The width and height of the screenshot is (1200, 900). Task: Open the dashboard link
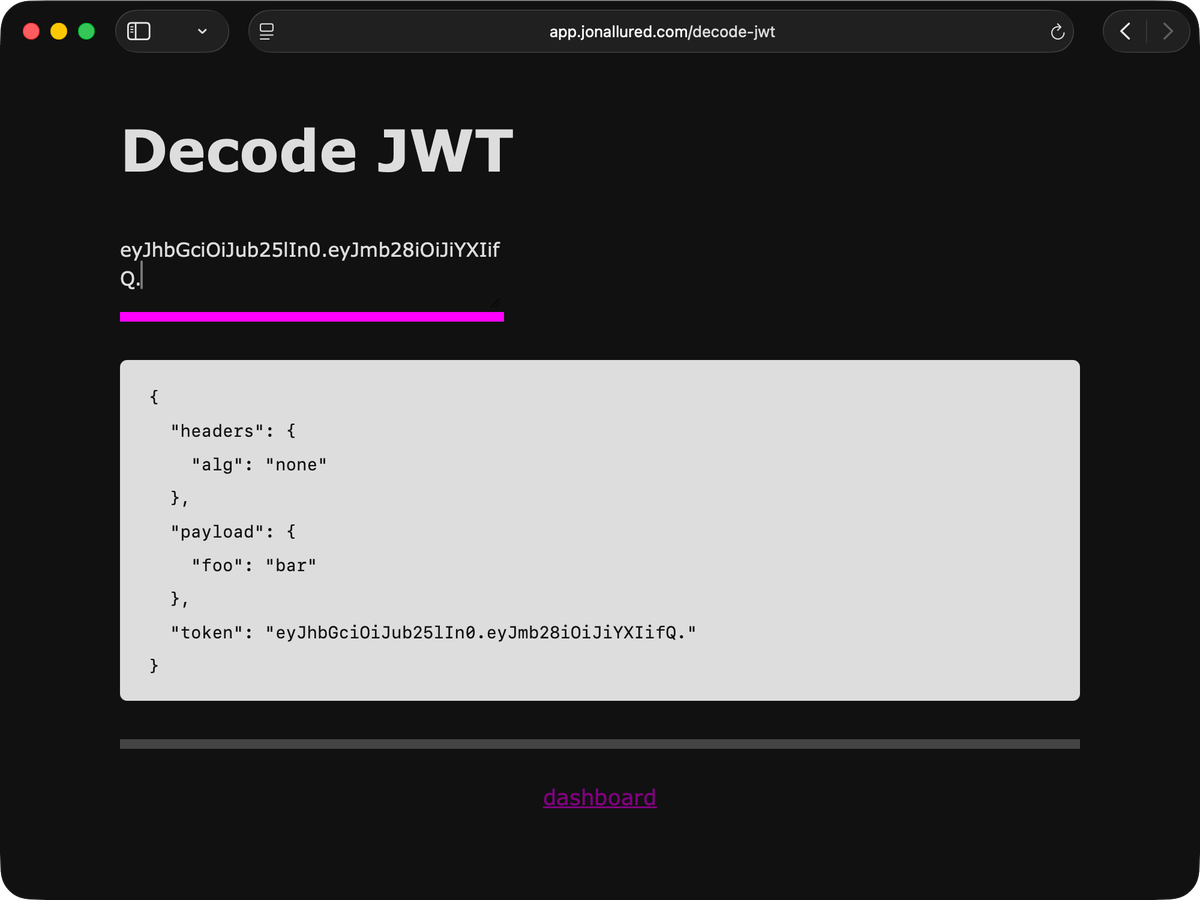click(599, 797)
